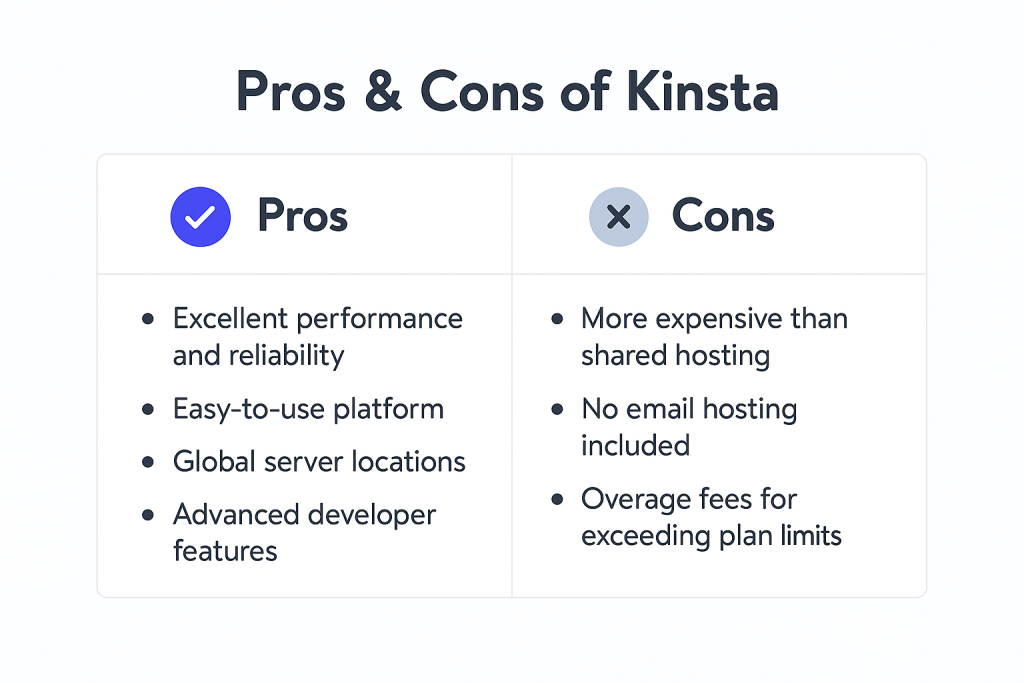1024x683 pixels.
Task: Click the blue checkmark icon beside Pros
Action: 200,217
